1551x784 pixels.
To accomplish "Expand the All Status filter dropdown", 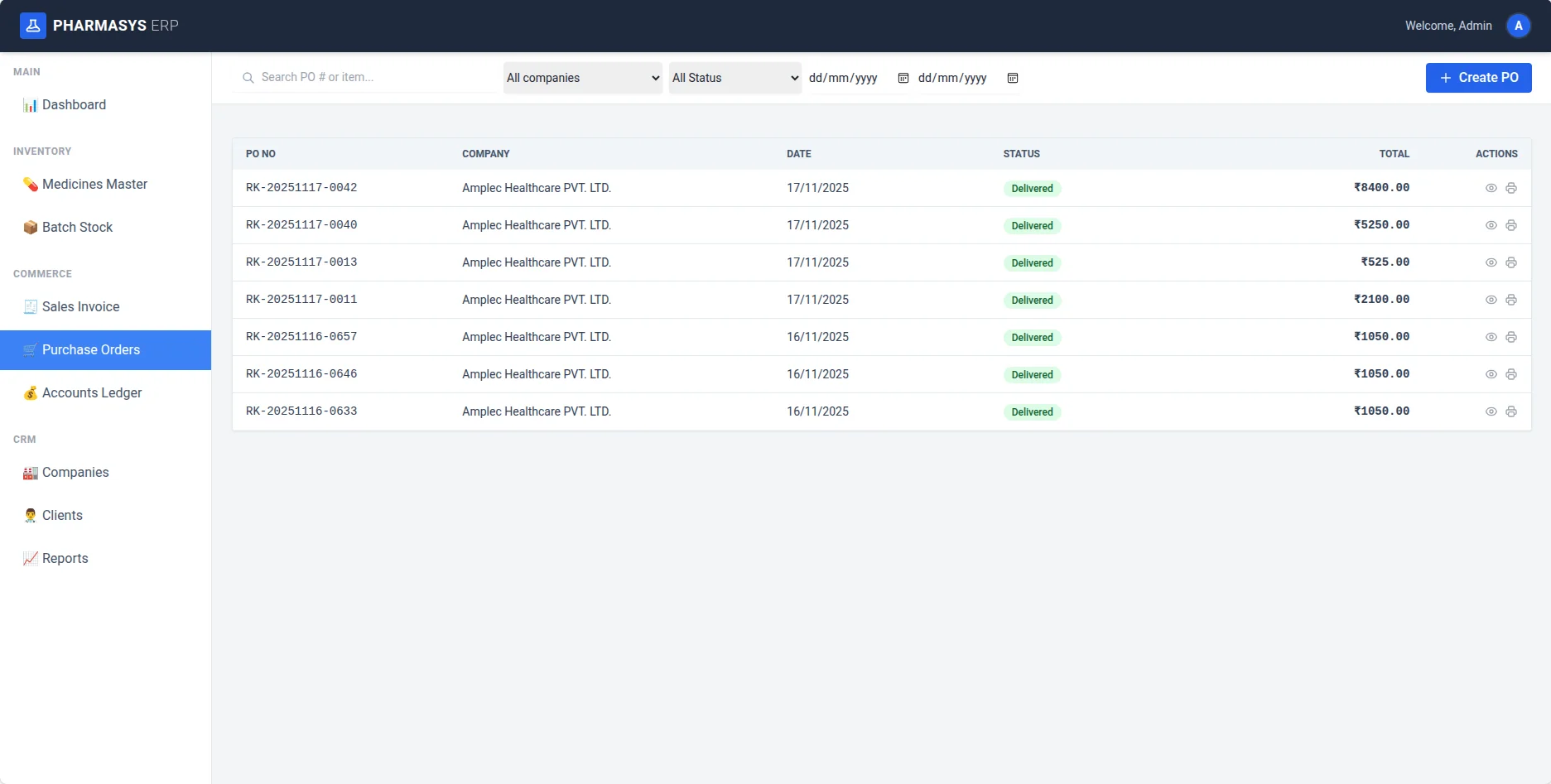I will [x=735, y=78].
